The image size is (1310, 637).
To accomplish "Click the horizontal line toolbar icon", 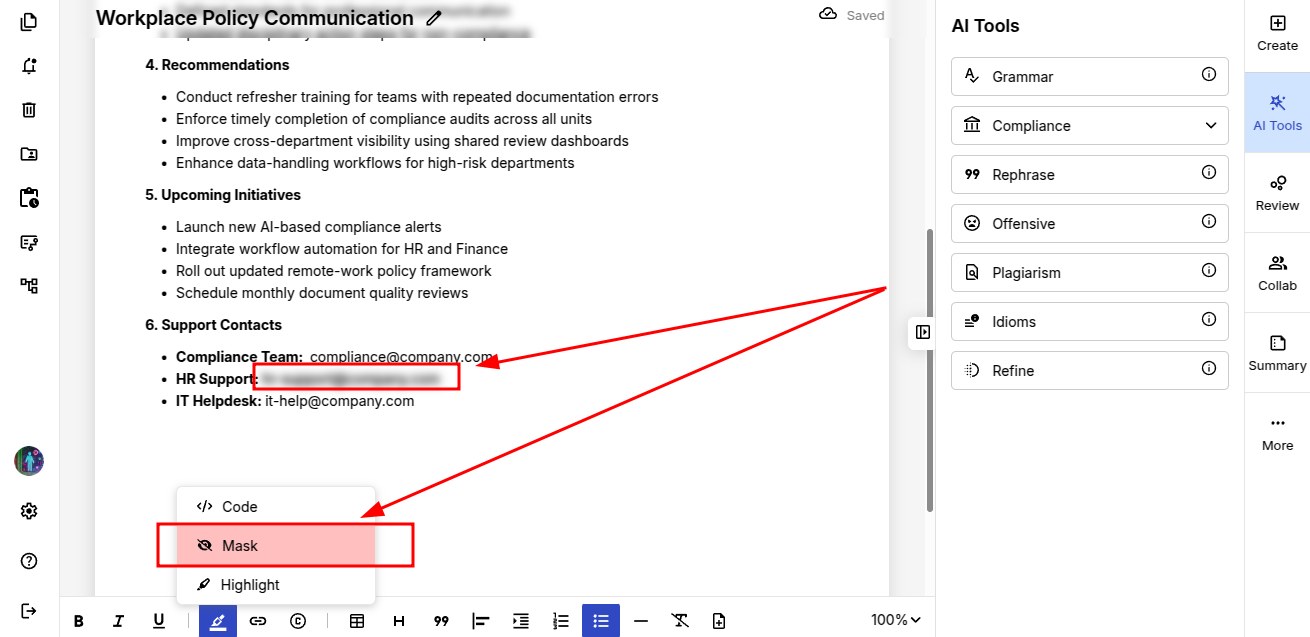I will (641, 621).
